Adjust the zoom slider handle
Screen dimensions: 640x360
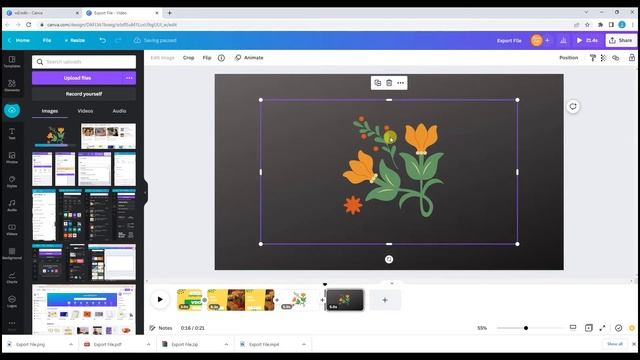[526, 328]
